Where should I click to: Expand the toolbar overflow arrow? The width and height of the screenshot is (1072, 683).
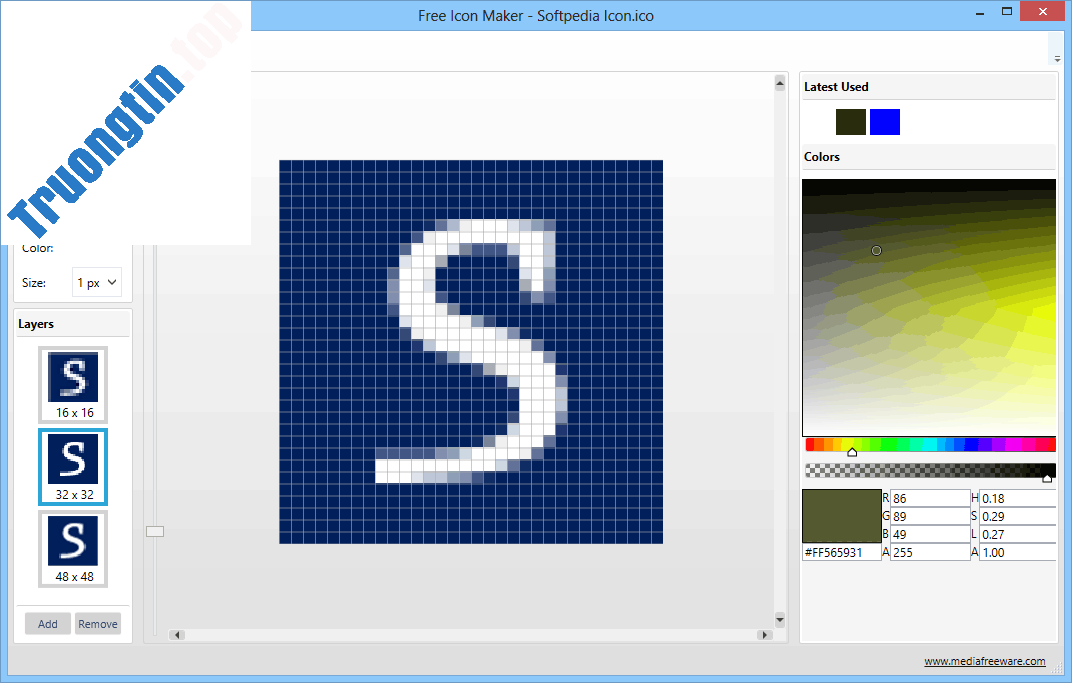click(1057, 59)
